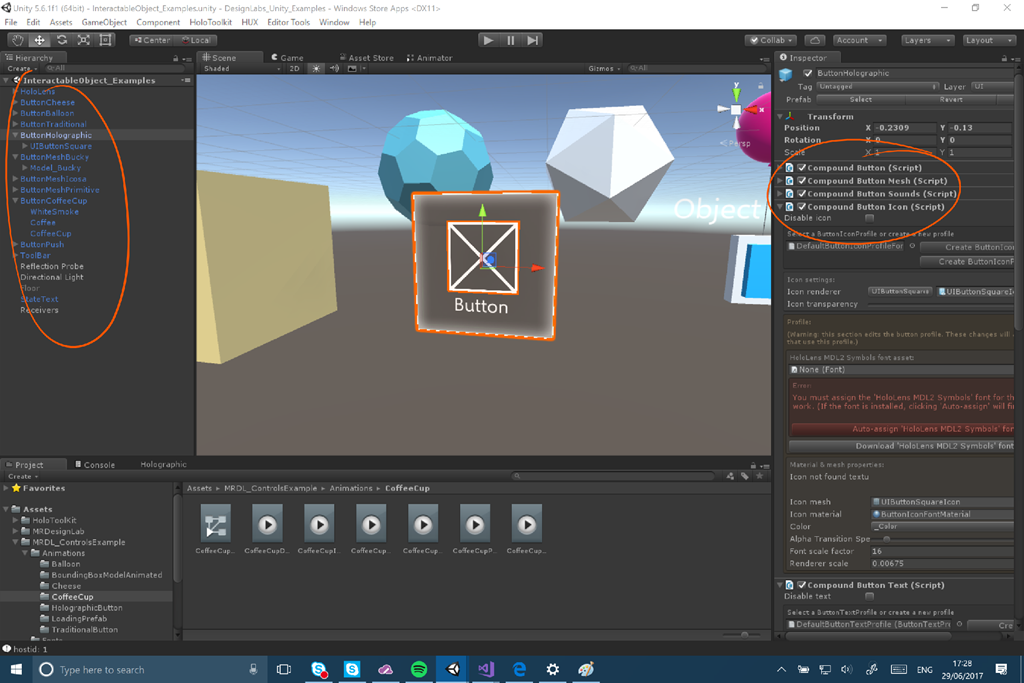The height and width of the screenshot is (683, 1024).
Task: Click the Search by Label tag icon
Action: click(744, 476)
